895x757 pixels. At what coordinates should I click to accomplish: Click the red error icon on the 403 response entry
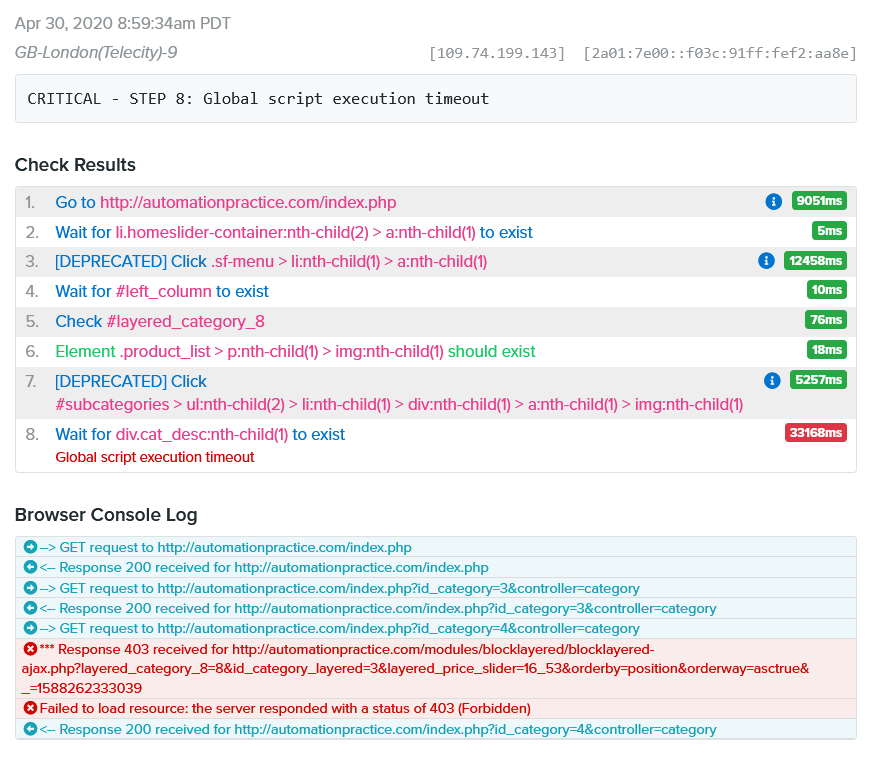tap(30, 649)
